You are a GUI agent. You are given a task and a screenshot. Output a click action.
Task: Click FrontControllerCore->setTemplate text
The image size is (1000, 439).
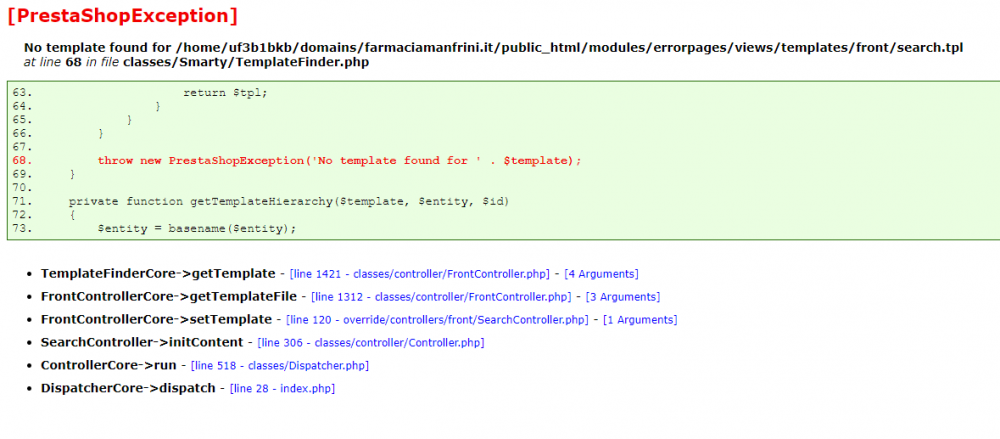pos(156,320)
